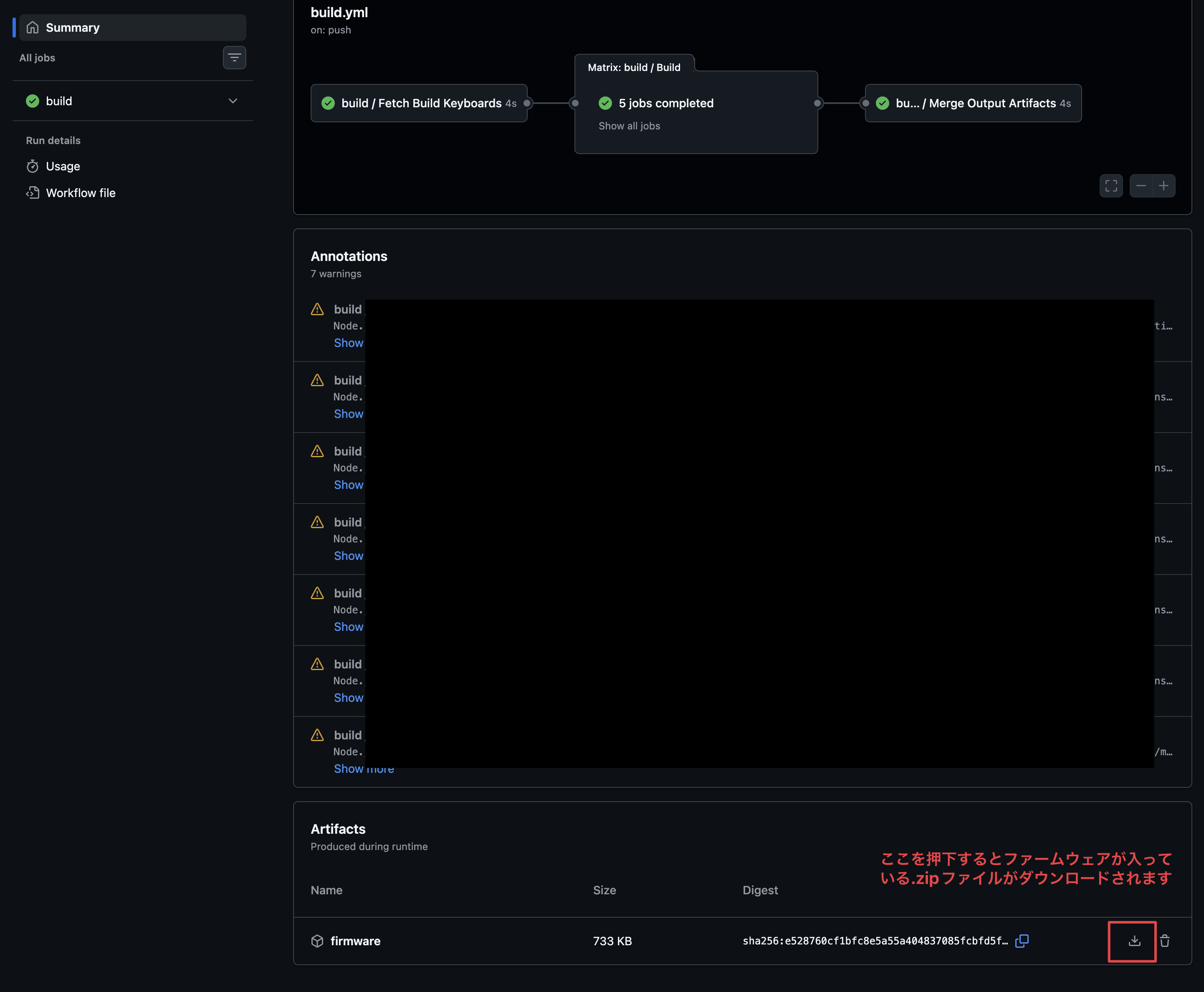Click the green check beside 5 jobs completed
Screen dimensions: 1204x992
click(605, 104)
